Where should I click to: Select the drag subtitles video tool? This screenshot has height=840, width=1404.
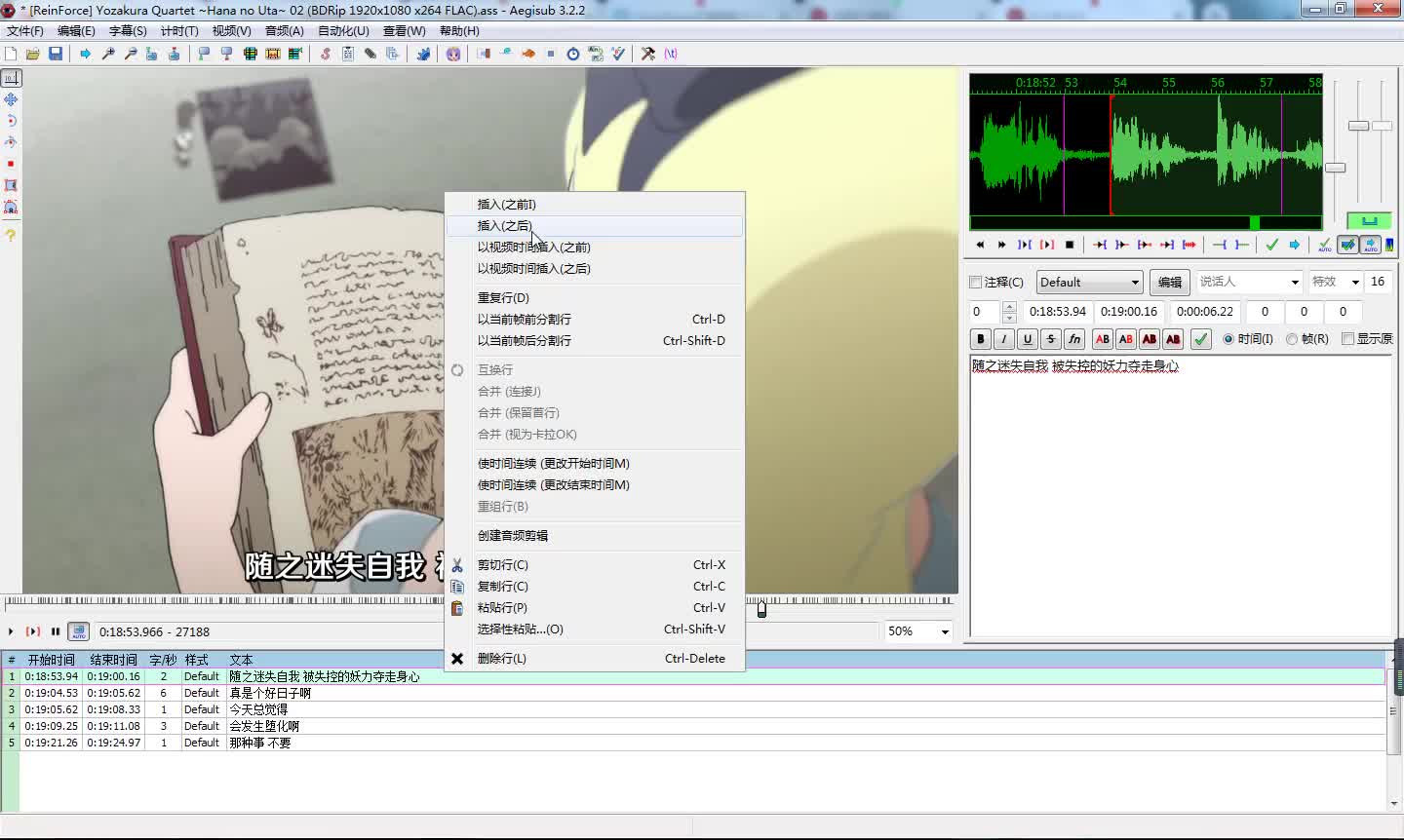tap(11, 99)
